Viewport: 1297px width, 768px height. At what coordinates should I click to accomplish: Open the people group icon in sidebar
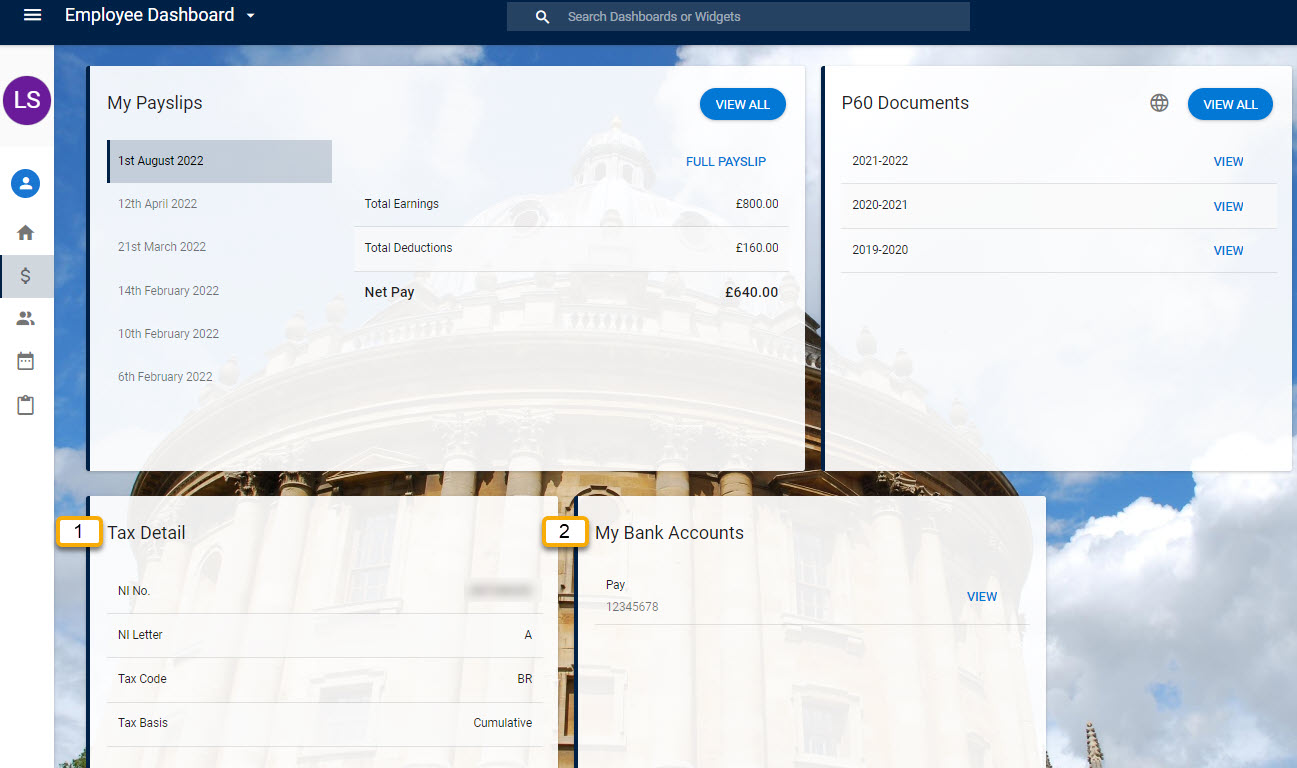25,319
